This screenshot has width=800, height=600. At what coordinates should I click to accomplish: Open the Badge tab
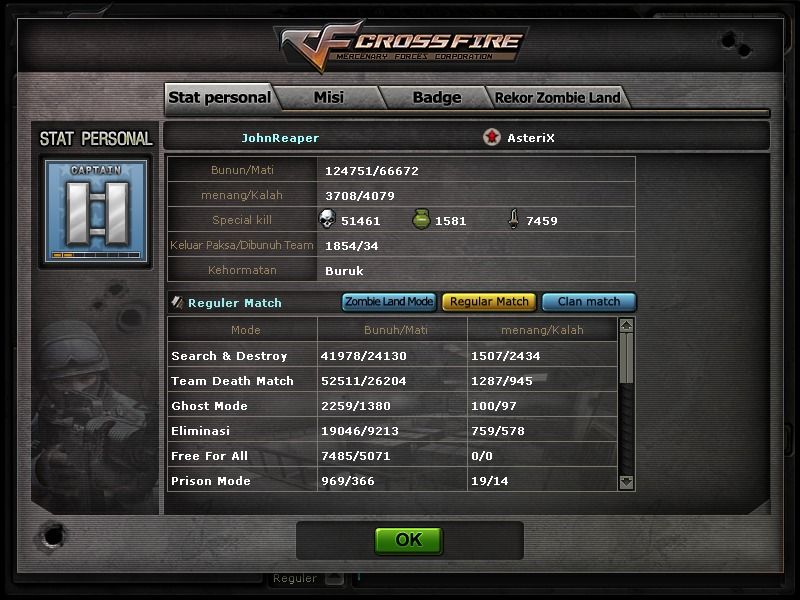[x=437, y=97]
